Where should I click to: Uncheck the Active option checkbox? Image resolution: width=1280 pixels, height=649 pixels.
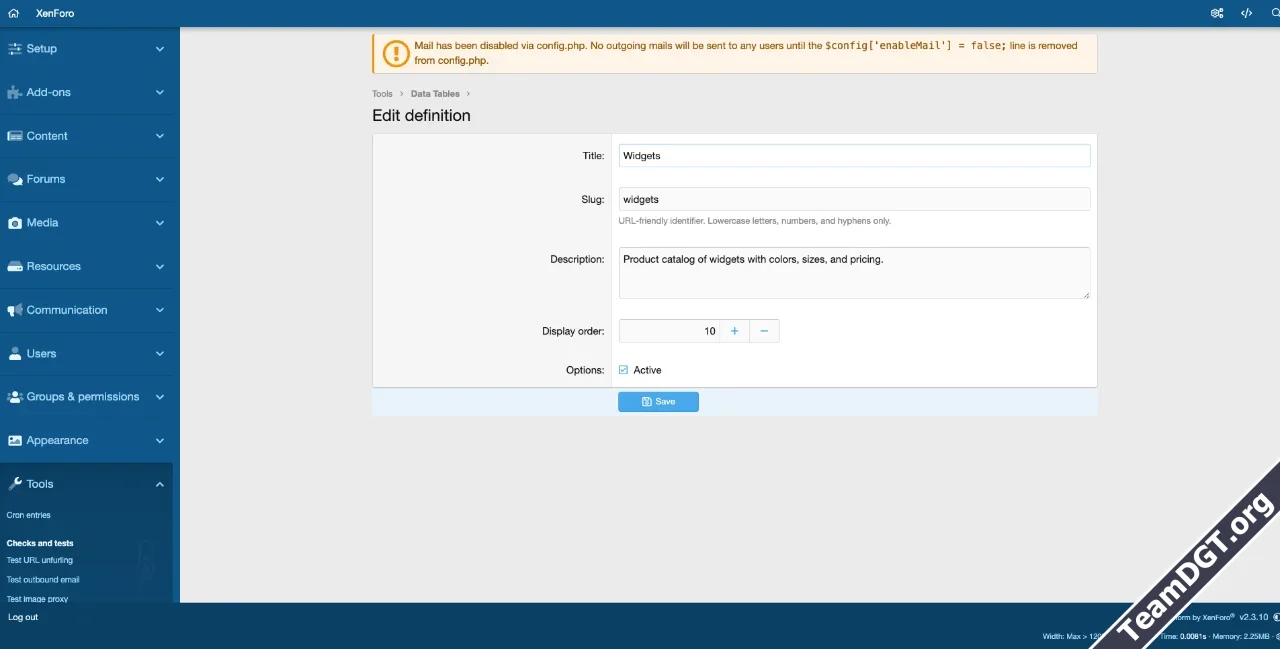pyautogui.click(x=624, y=370)
